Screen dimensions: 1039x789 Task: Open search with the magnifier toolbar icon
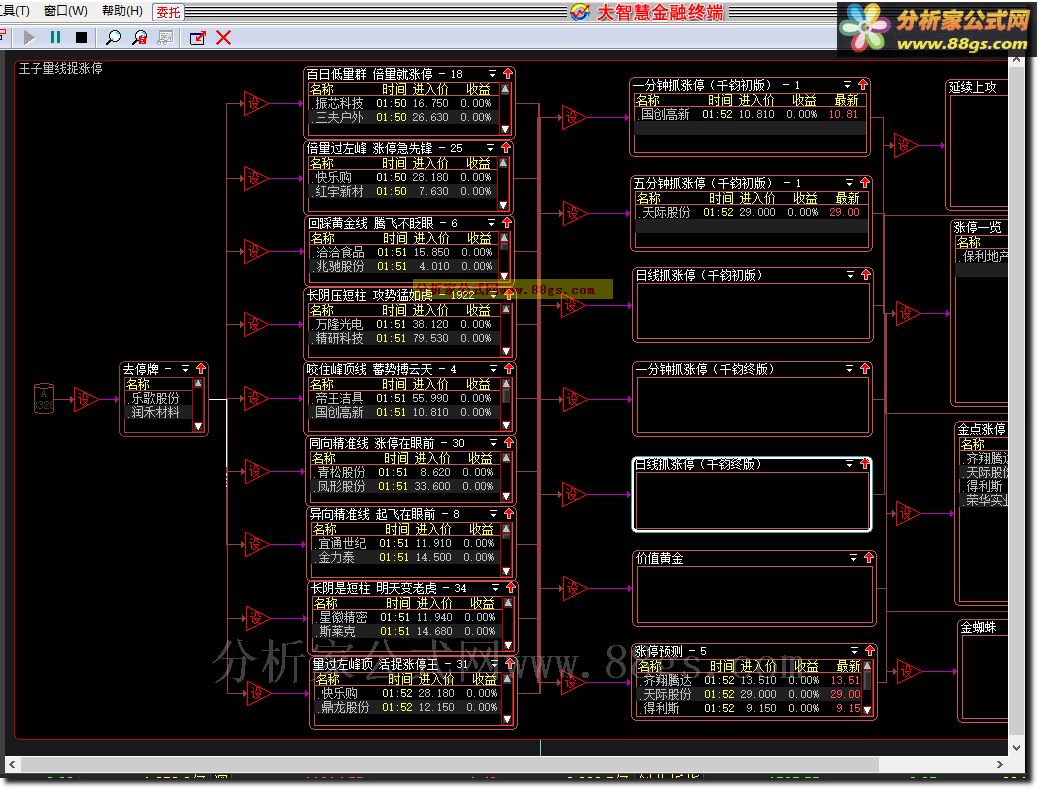point(113,38)
